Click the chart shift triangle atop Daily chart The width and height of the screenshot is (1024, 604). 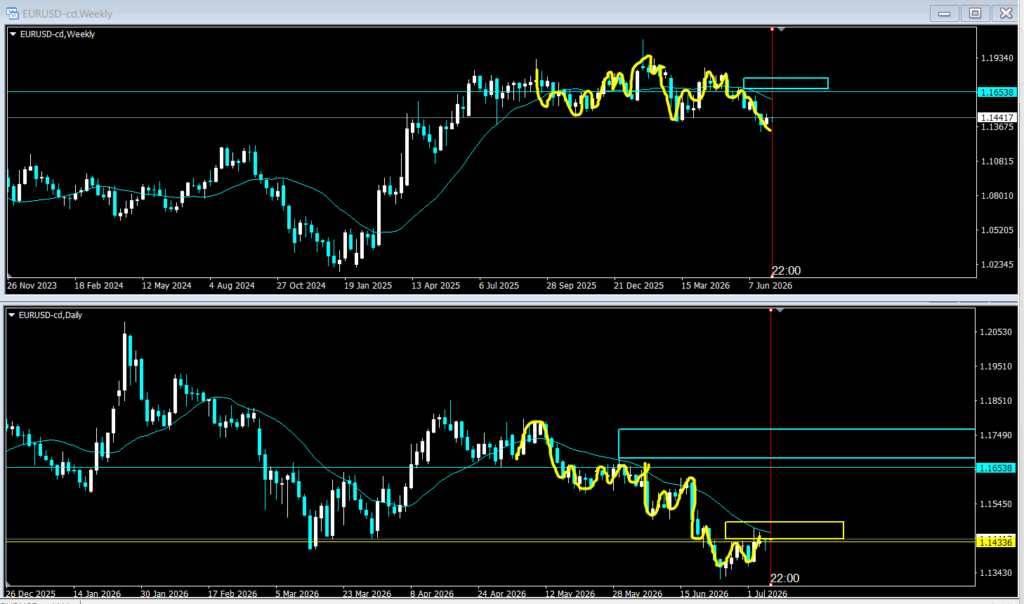tap(779, 310)
